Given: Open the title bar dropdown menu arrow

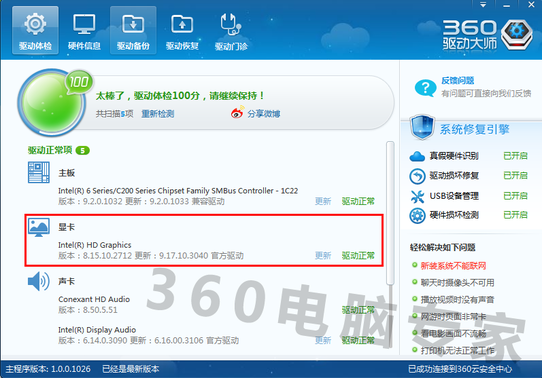Looking at the screenshot, I should click(x=483, y=5).
